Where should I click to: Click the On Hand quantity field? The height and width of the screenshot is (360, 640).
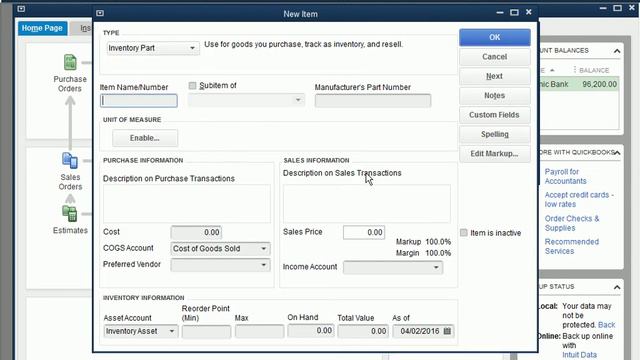311,331
